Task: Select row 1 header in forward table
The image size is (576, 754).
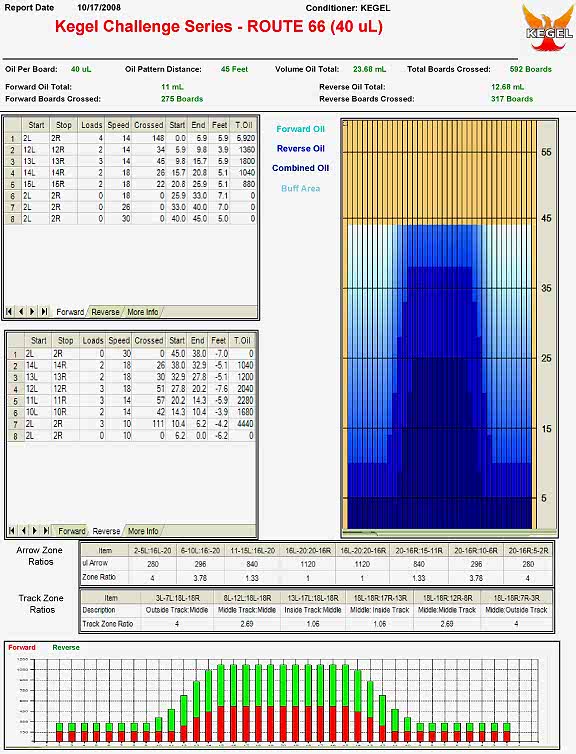Action: 13,138
